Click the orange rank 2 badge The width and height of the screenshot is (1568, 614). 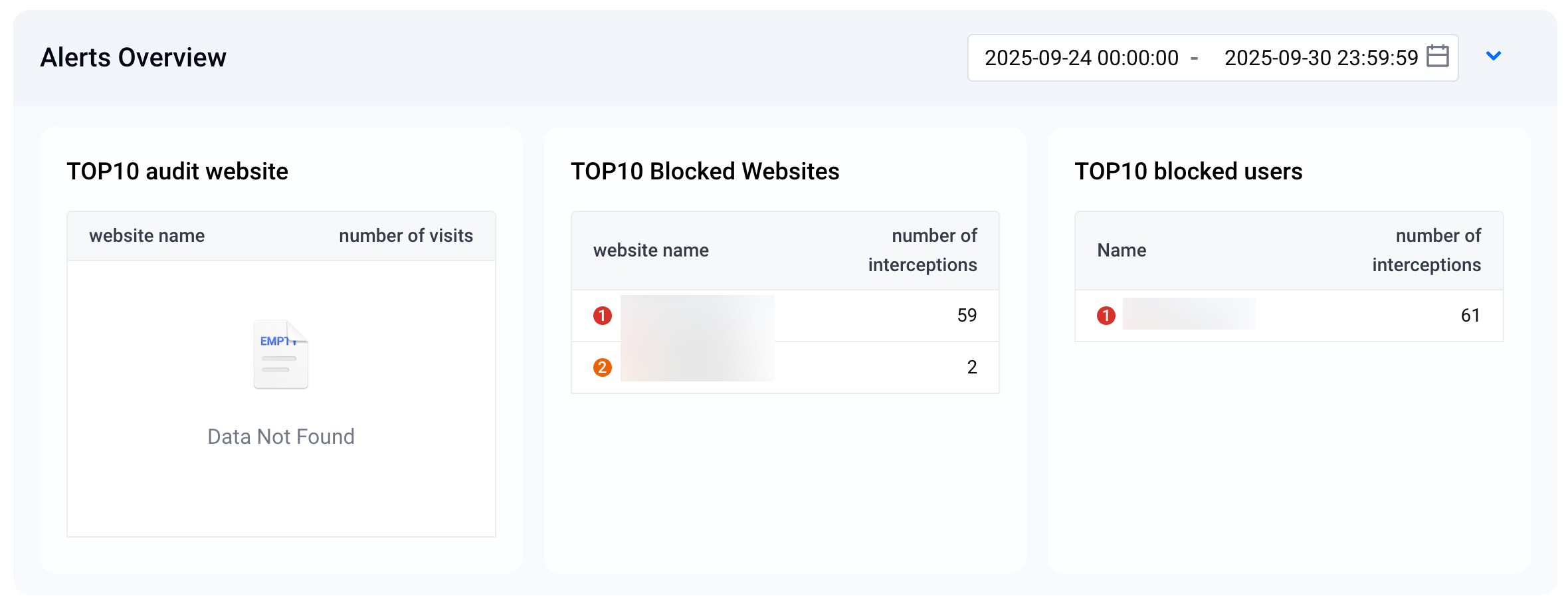pyautogui.click(x=603, y=367)
